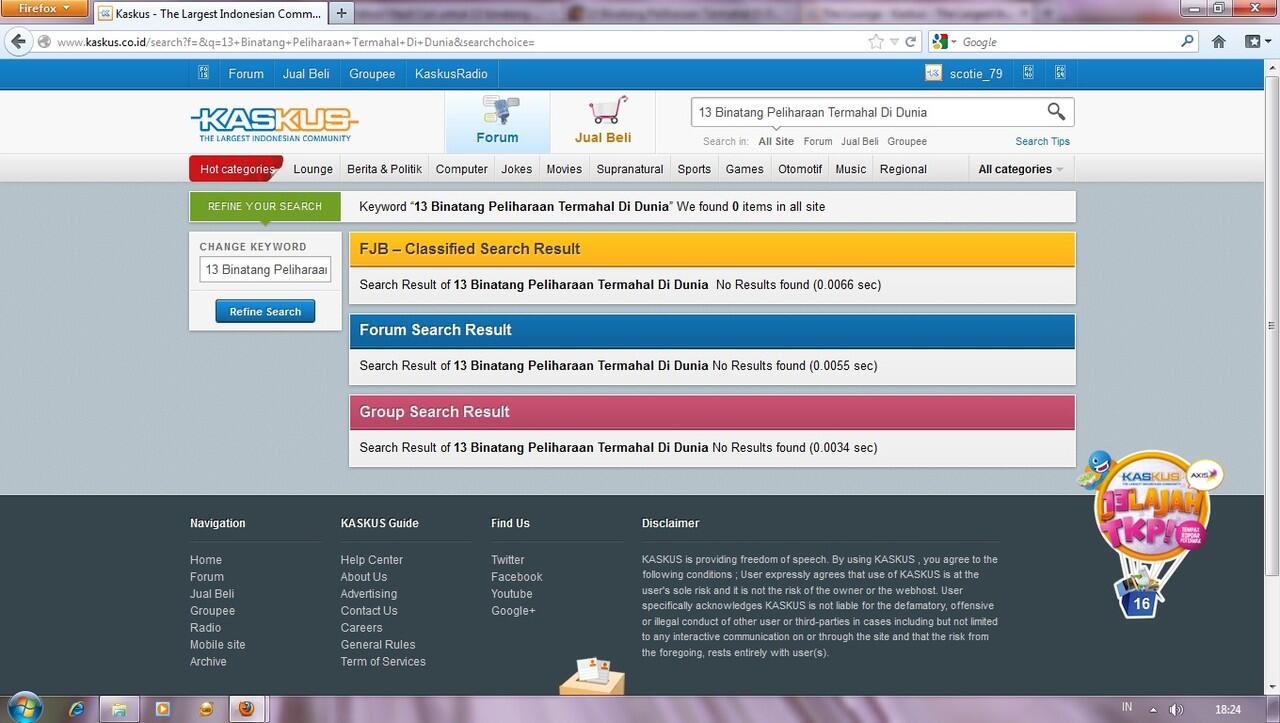Click the clock showing 18:24
Screen dimensions: 1280x723
pos(1227,709)
